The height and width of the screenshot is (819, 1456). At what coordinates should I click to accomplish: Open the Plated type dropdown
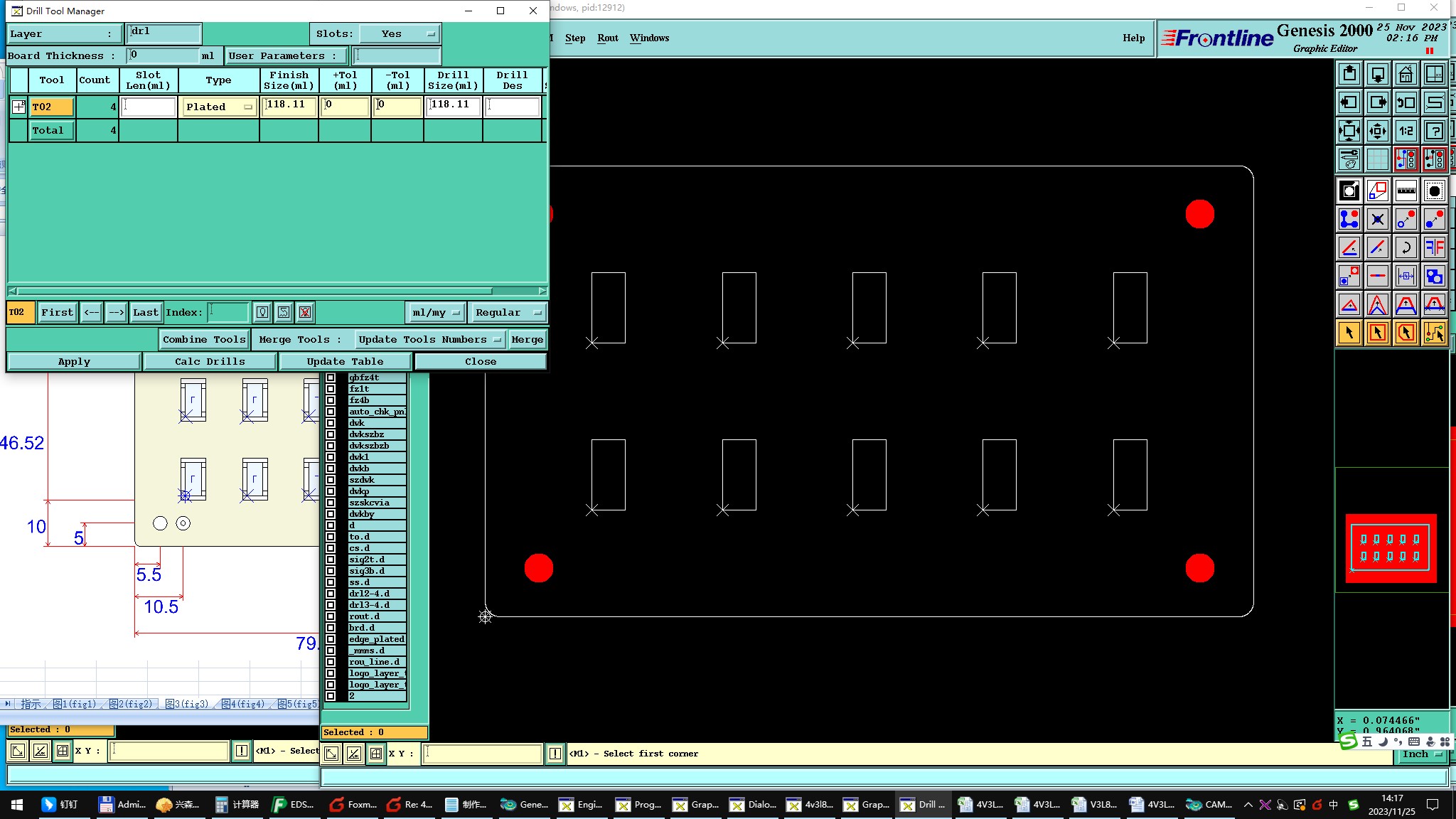pyautogui.click(x=219, y=107)
